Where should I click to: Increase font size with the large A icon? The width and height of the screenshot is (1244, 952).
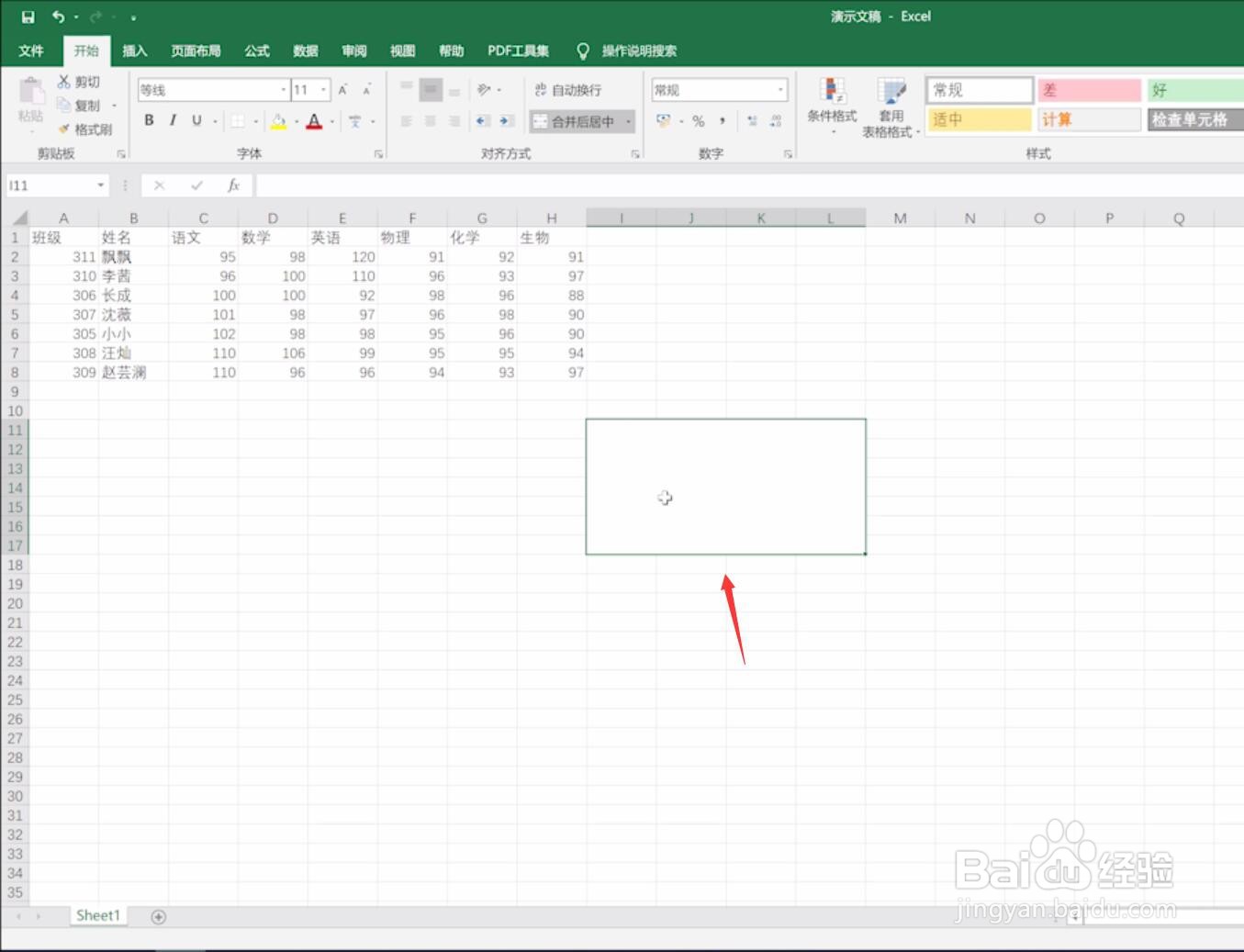pos(342,90)
